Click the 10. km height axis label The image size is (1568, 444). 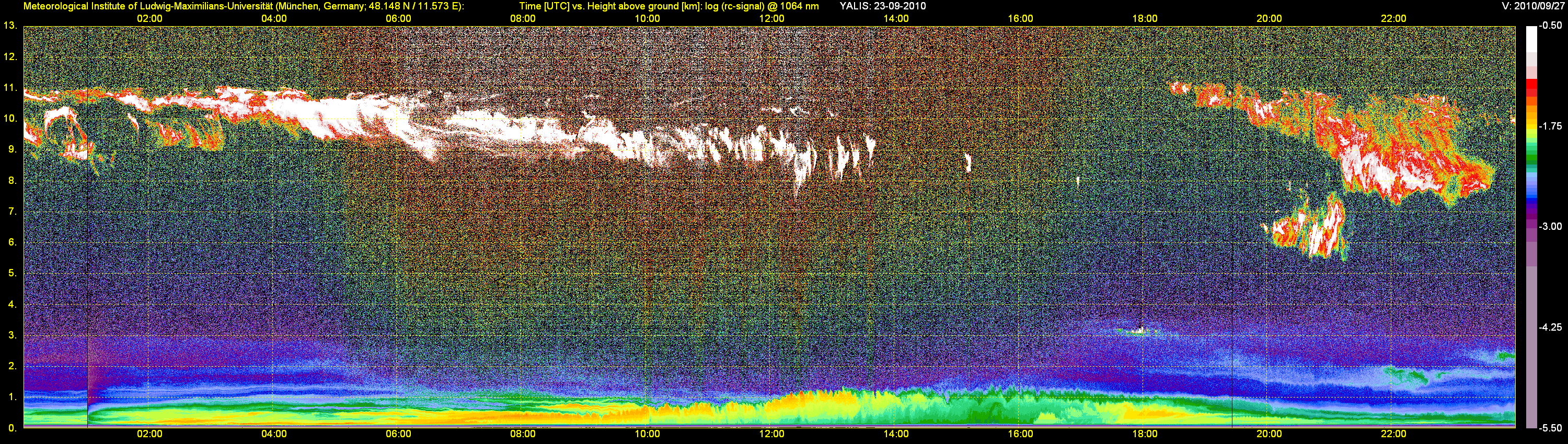(10, 119)
